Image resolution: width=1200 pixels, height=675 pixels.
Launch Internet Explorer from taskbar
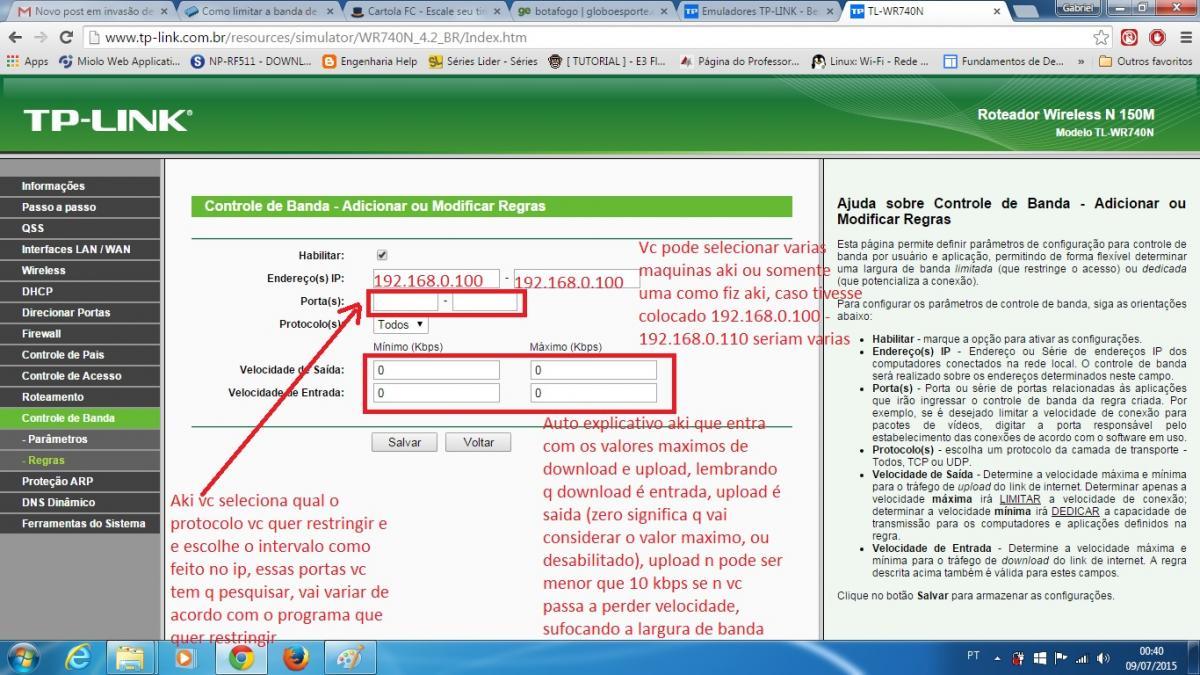click(x=78, y=657)
